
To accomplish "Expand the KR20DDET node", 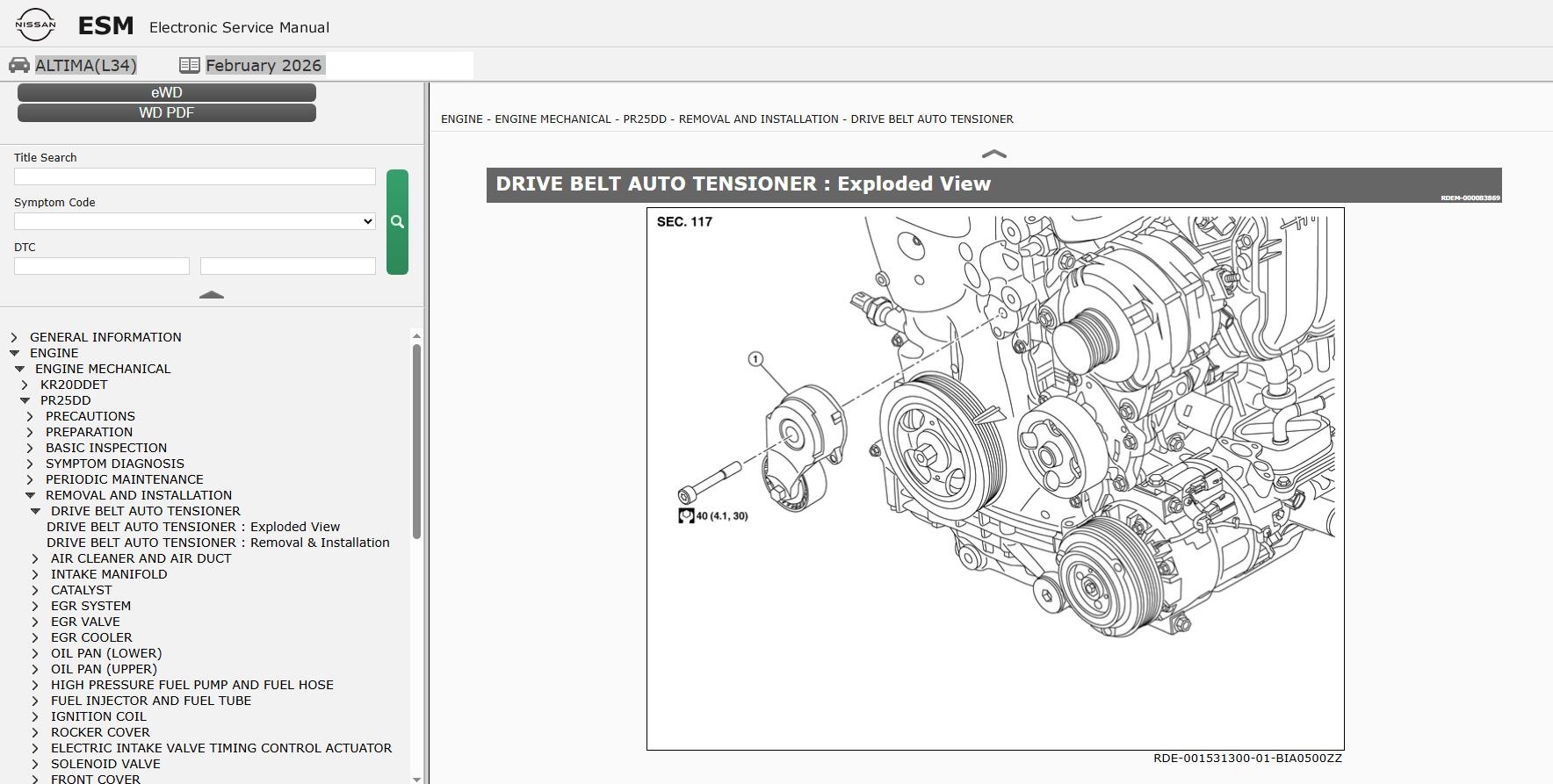I will pos(25,385).
